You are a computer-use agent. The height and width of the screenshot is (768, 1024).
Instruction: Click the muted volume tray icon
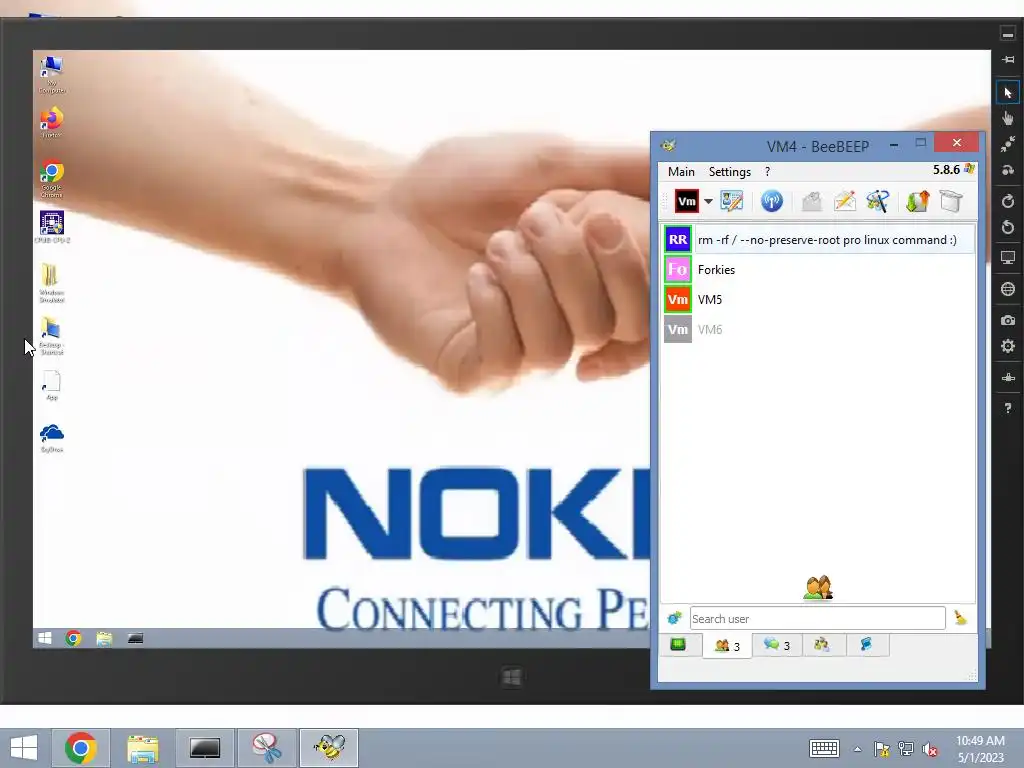click(x=930, y=749)
